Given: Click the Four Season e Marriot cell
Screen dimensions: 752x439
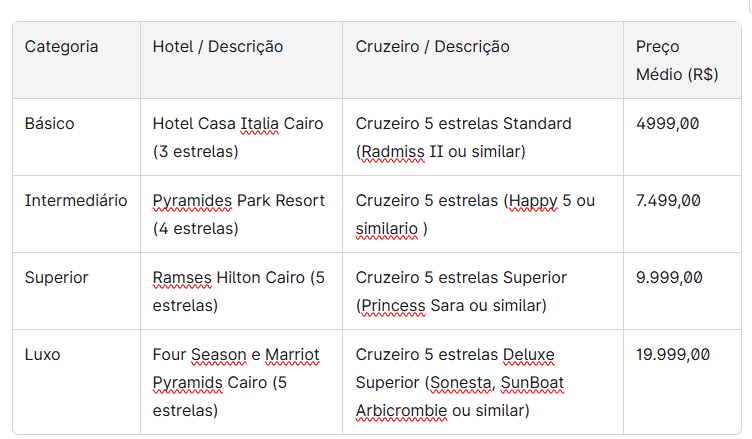Looking at the screenshot, I should [x=237, y=382].
